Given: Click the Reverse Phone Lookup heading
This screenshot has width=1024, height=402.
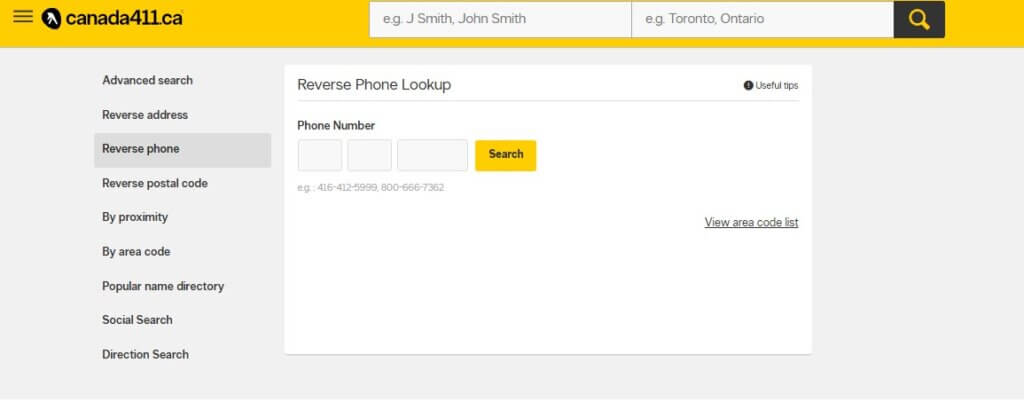Looking at the screenshot, I should [374, 85].
